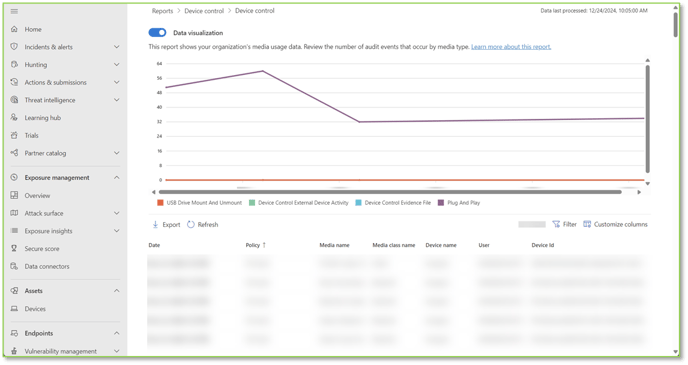Sort by Device name column header
688x365 pixels.
pos(441,245)
